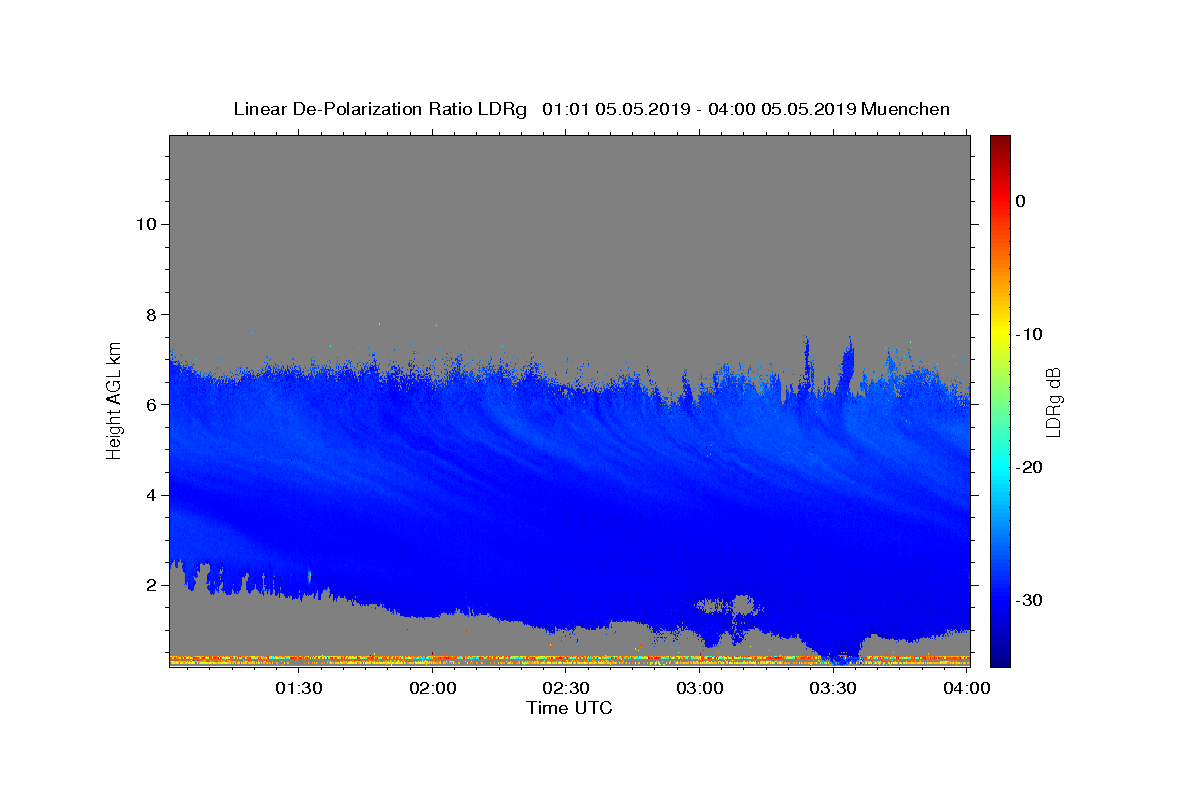Click the height tick label 4
The width and height of the screenshot is (1200, 800).
tap(151, 495)
